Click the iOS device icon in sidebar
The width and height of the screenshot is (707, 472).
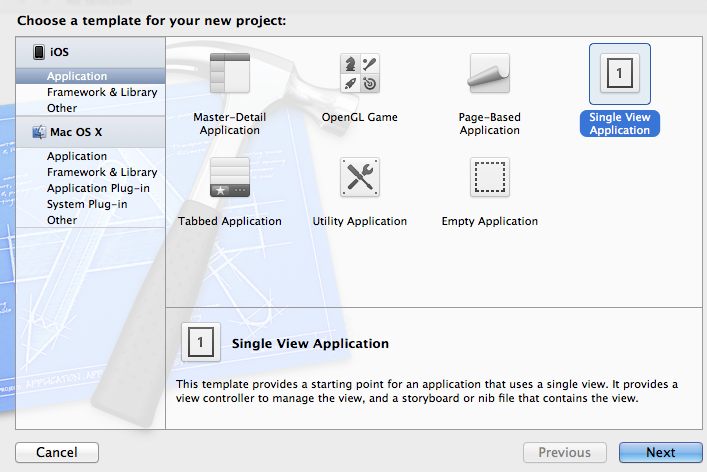pos(39,52)
